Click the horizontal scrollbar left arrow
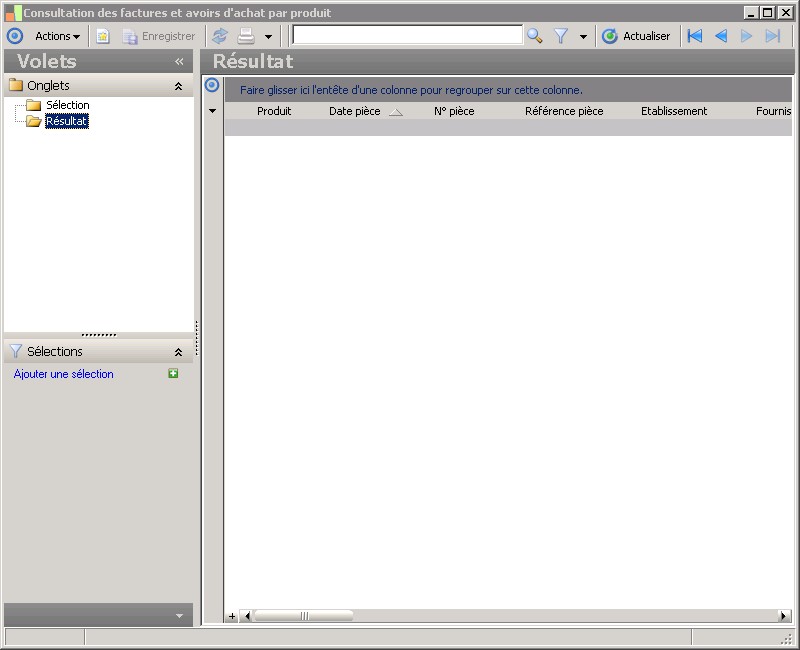800x650 pixels. [247, 616]
